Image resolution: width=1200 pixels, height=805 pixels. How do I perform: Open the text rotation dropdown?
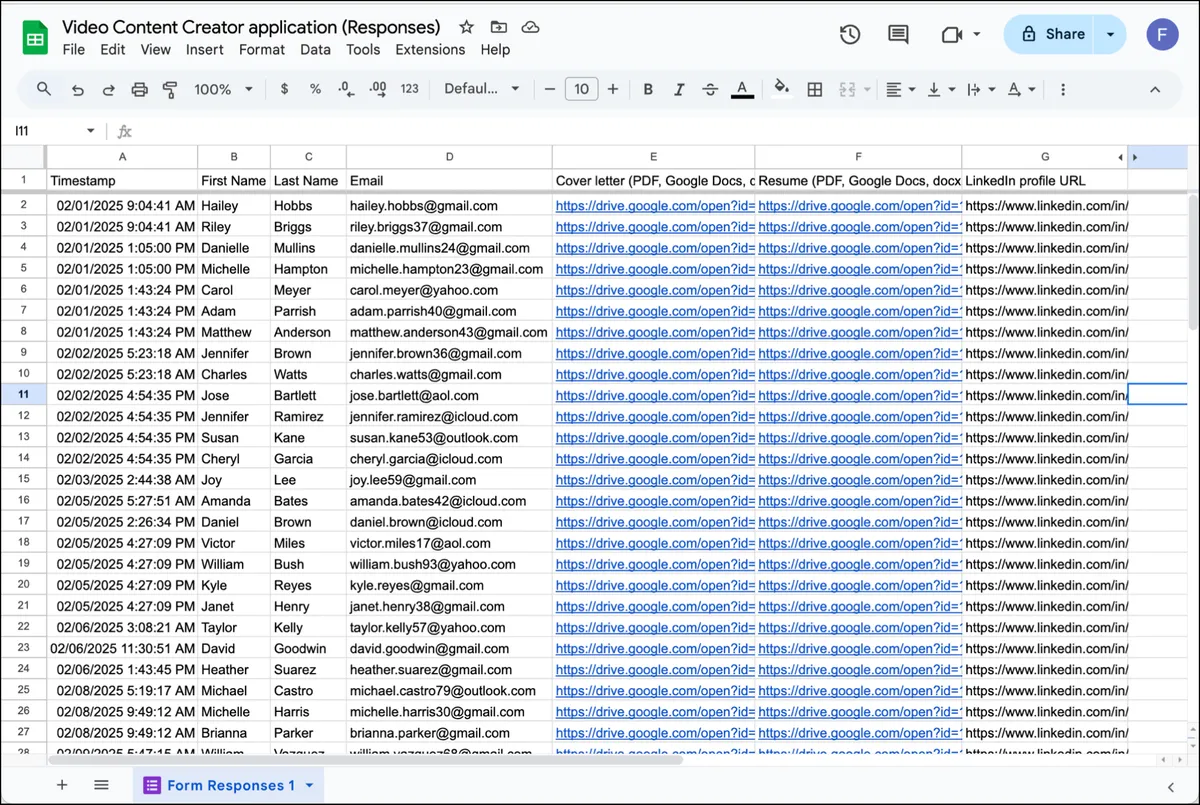1021,89
